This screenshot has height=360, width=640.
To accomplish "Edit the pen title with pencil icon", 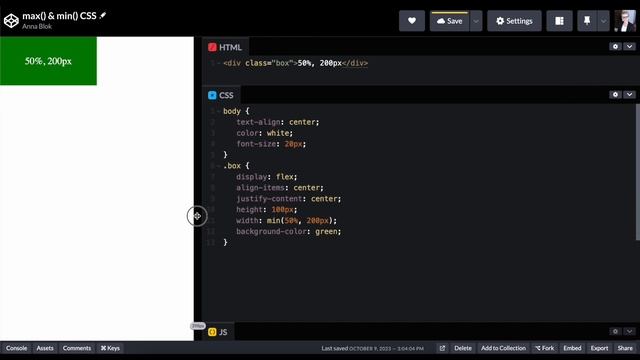I will 103,16.
